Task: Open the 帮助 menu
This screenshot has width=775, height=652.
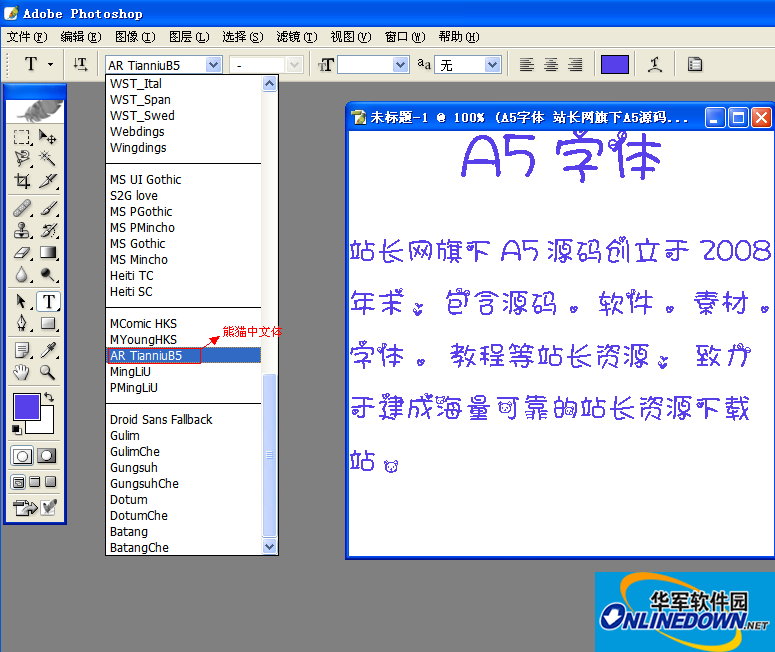Action: [459, 37]
